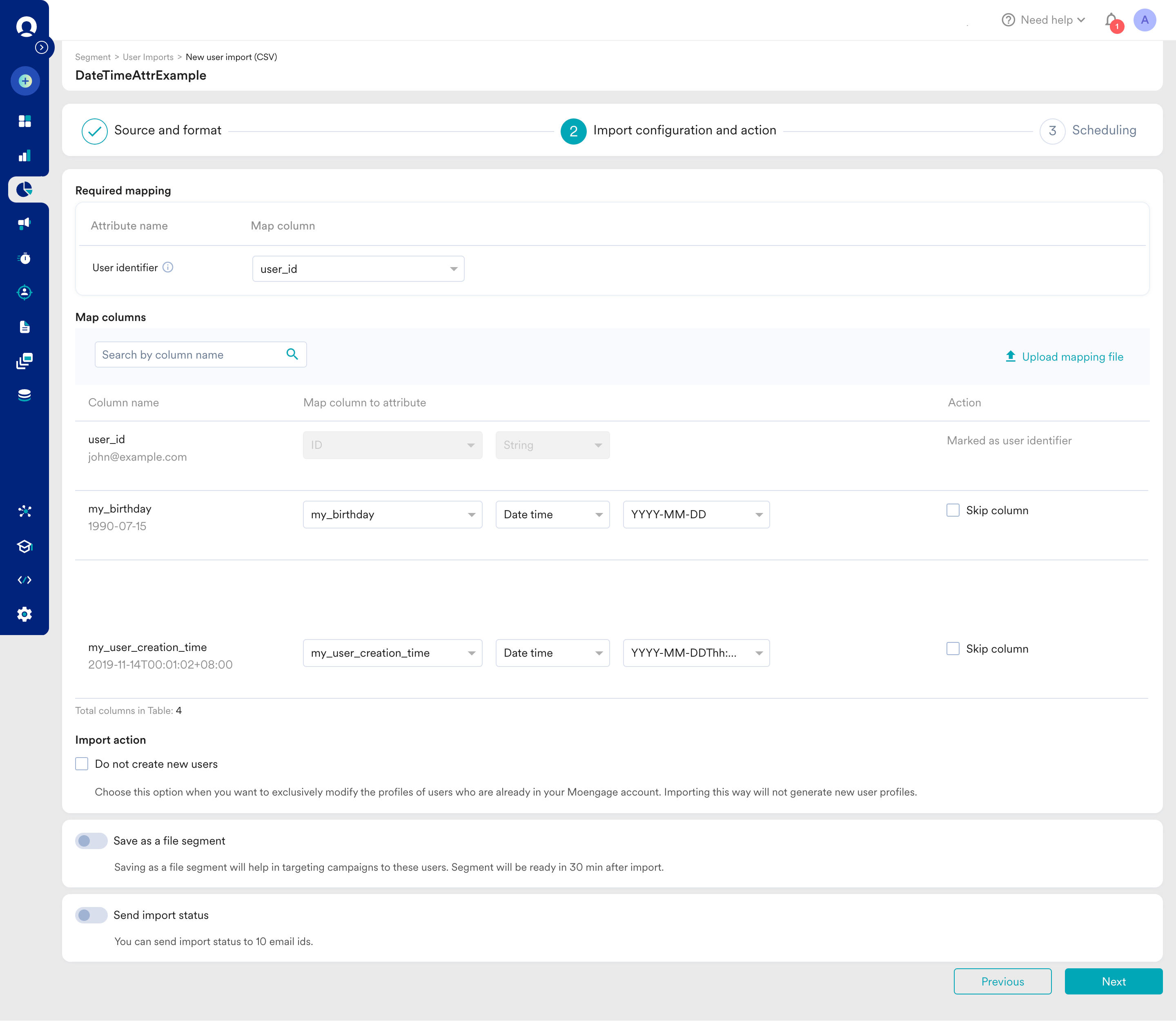The width and height of the screenshot is (1176, 1021).
Task: Turn on Send import status toggle
Action: click(91, 915)
